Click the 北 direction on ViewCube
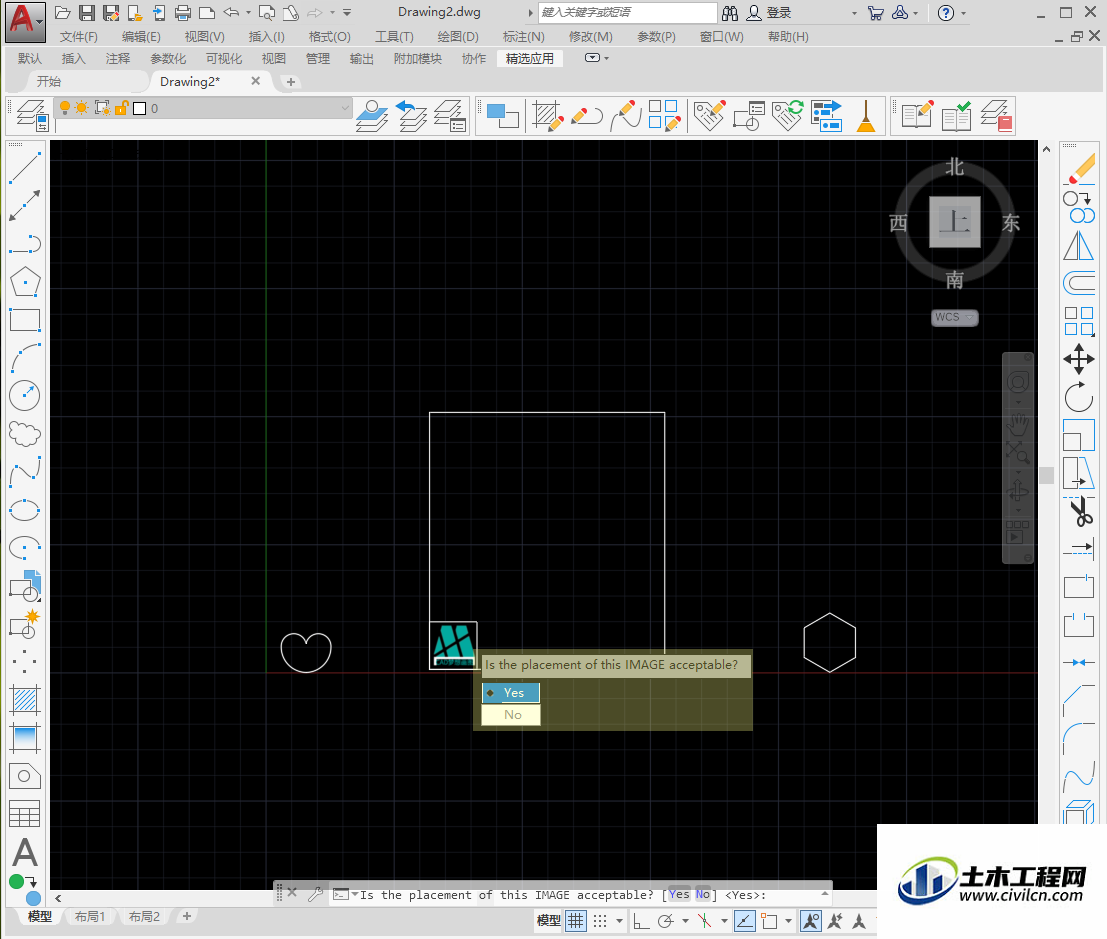 955,167
